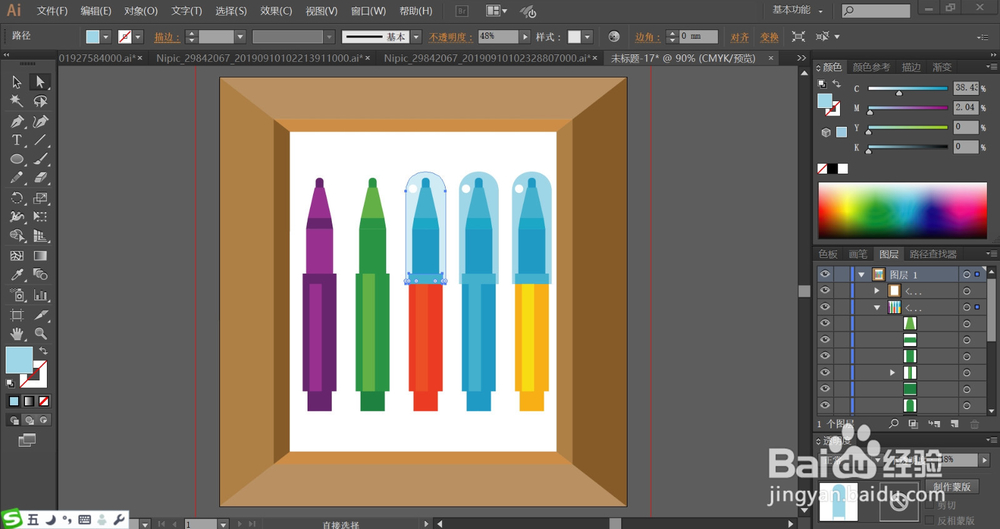Select the Magic Wand tool
Image resolution: width=1000 pixels, height=529 pixels.
pos(17,101)
